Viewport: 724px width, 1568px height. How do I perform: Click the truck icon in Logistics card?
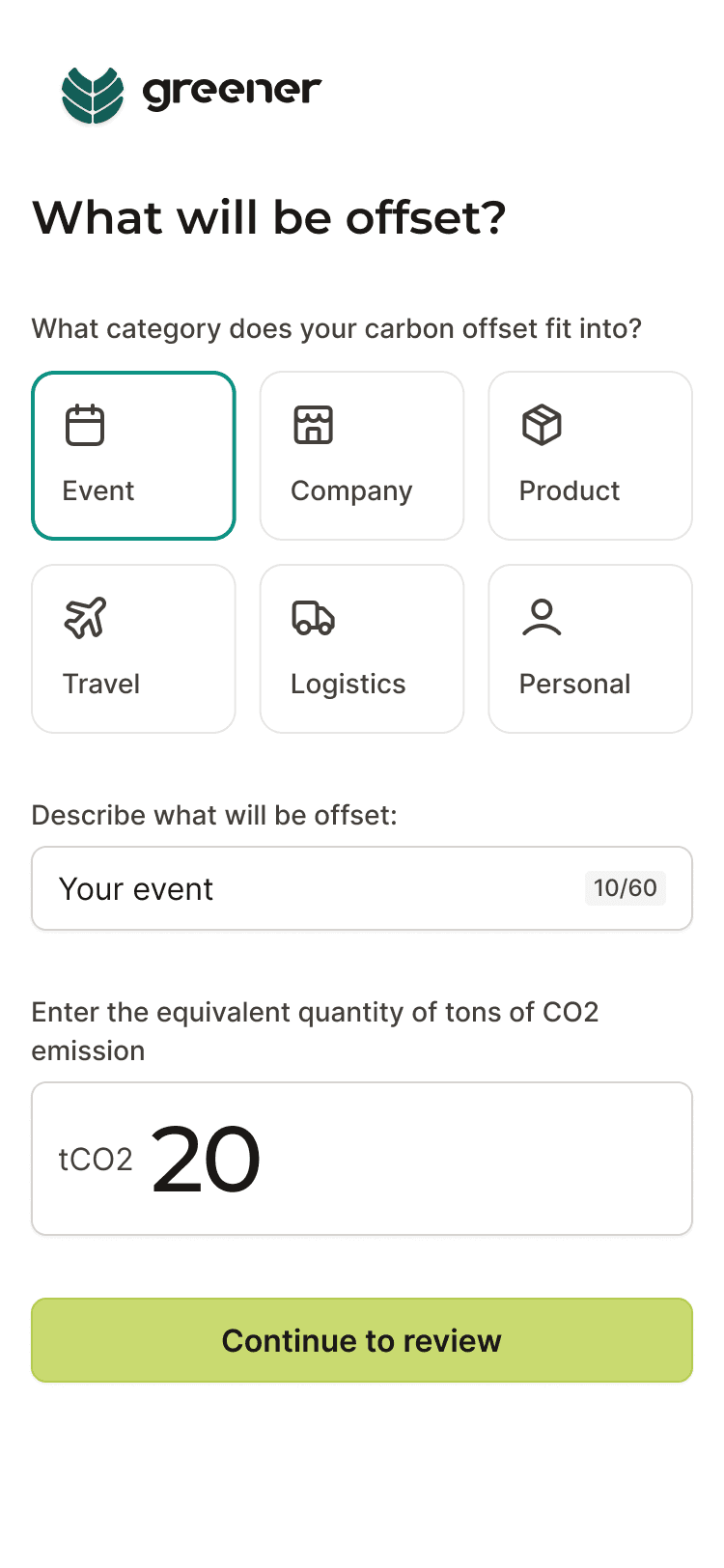[313, 618]
